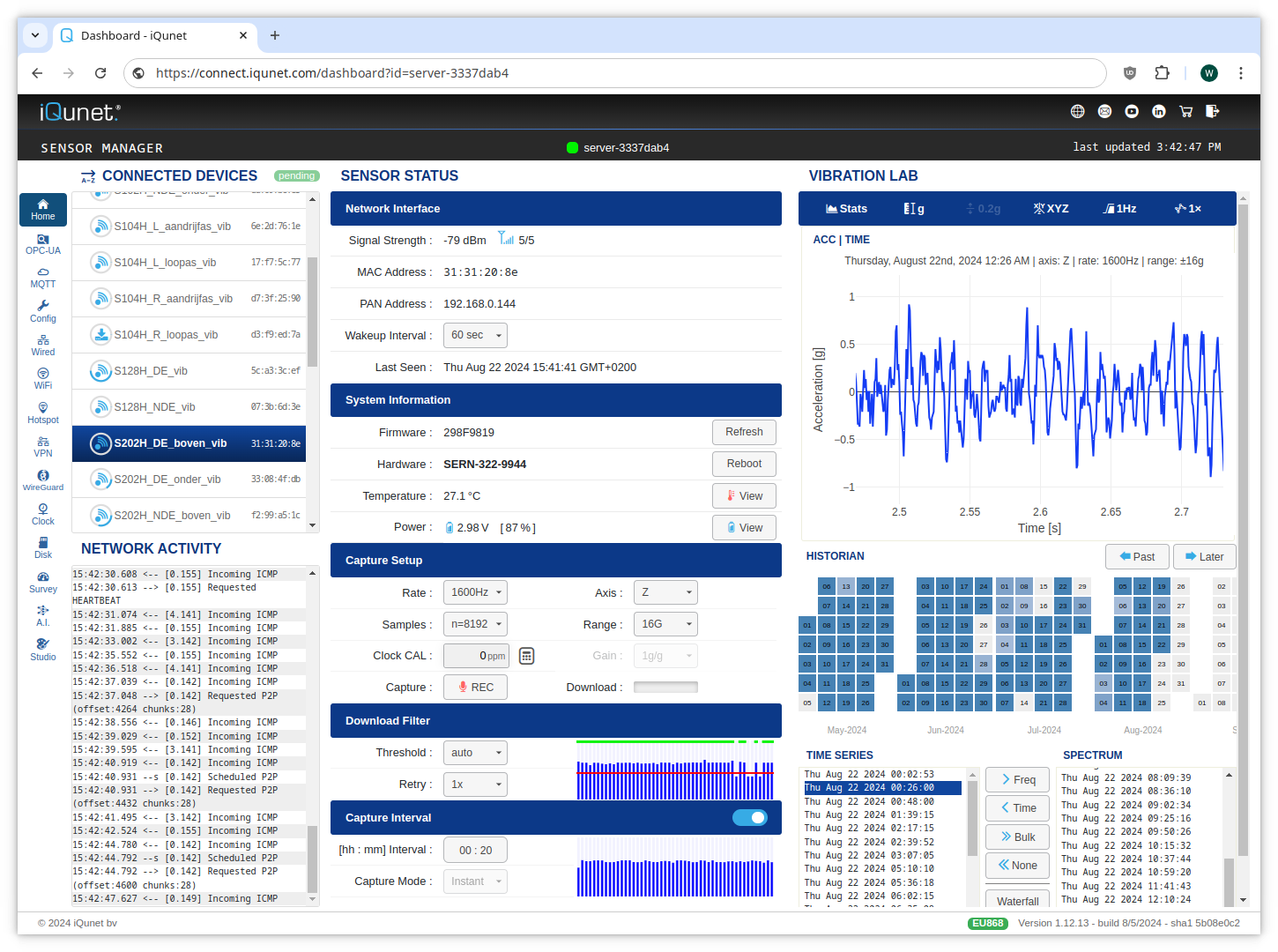Open the MQTT sidebar item
Image resolution: width=1278 pixels, height=952 pixels.
(43, 279)
